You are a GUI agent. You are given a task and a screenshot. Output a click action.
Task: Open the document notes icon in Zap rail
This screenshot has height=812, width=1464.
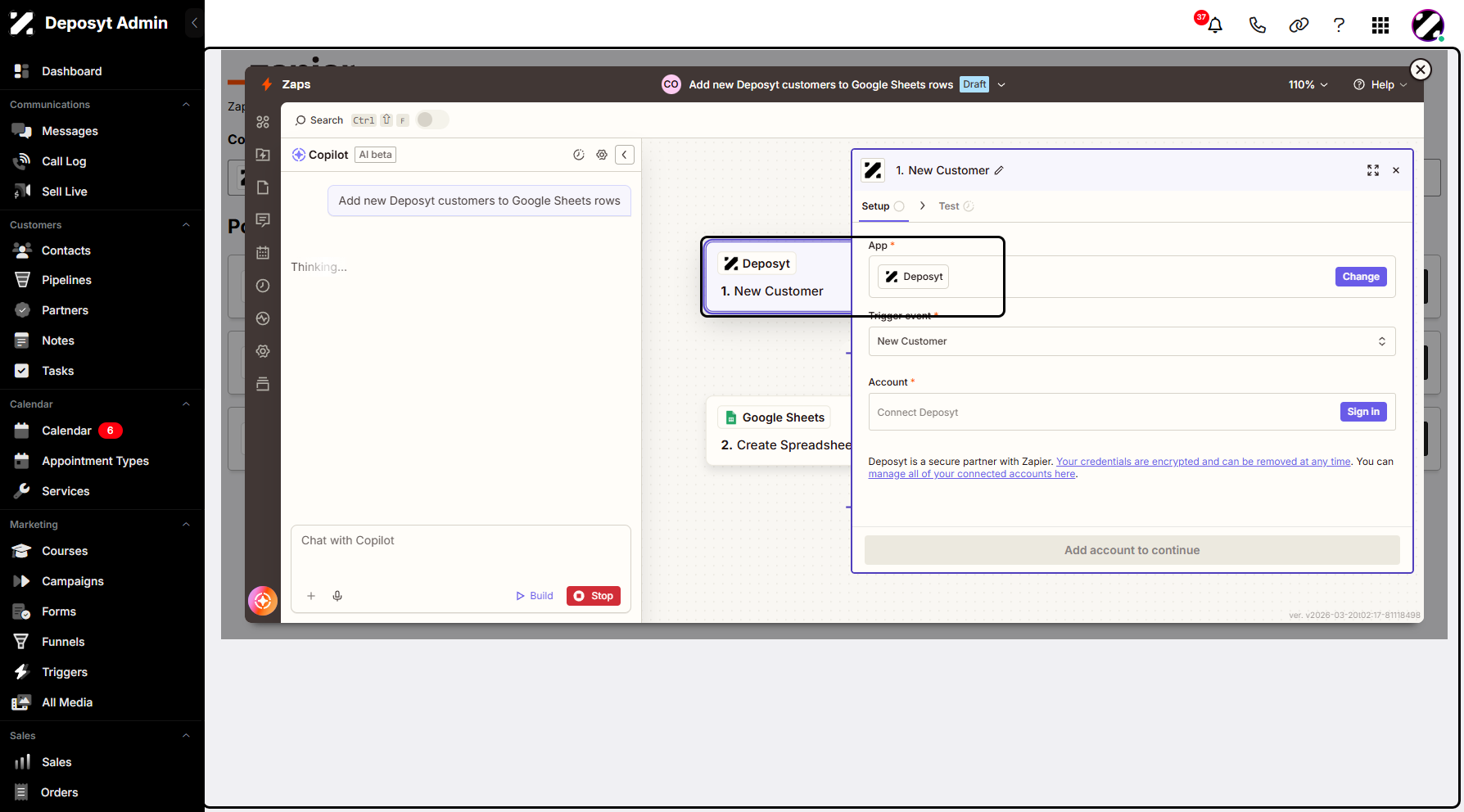263,187
